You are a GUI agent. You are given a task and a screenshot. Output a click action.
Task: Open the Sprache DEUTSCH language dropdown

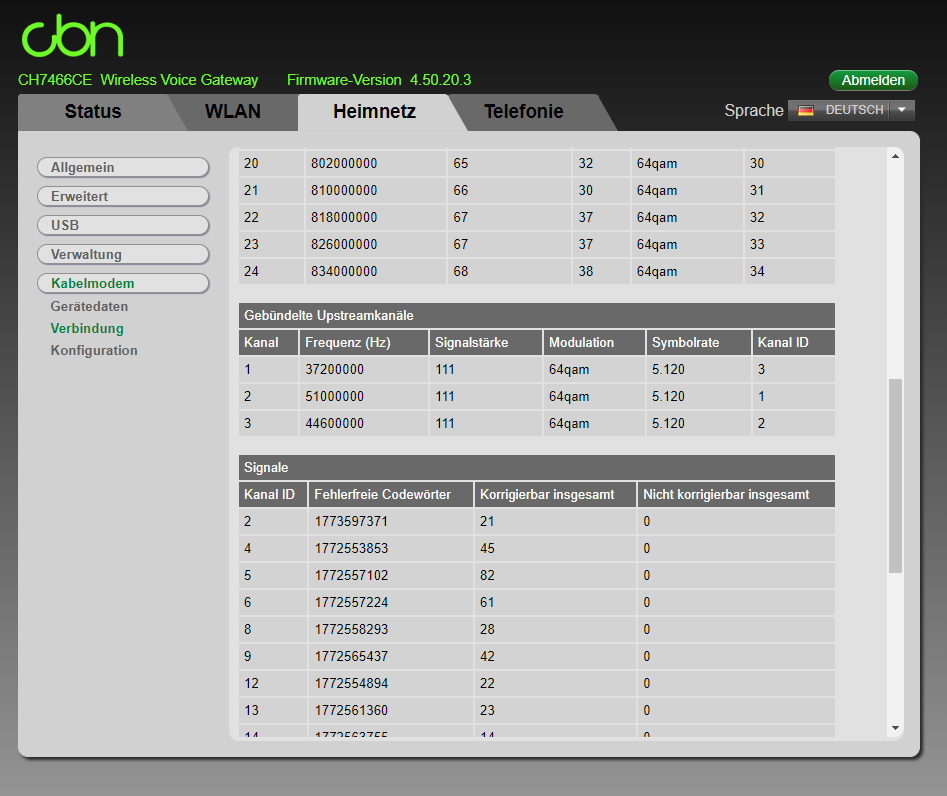click(851, 111)
